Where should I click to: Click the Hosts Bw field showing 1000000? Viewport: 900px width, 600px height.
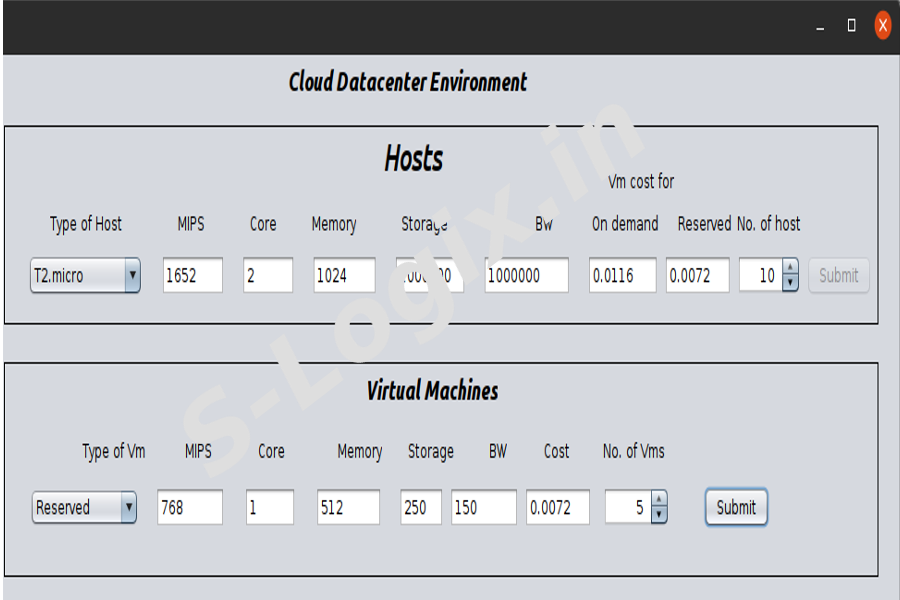coord(526,276)
